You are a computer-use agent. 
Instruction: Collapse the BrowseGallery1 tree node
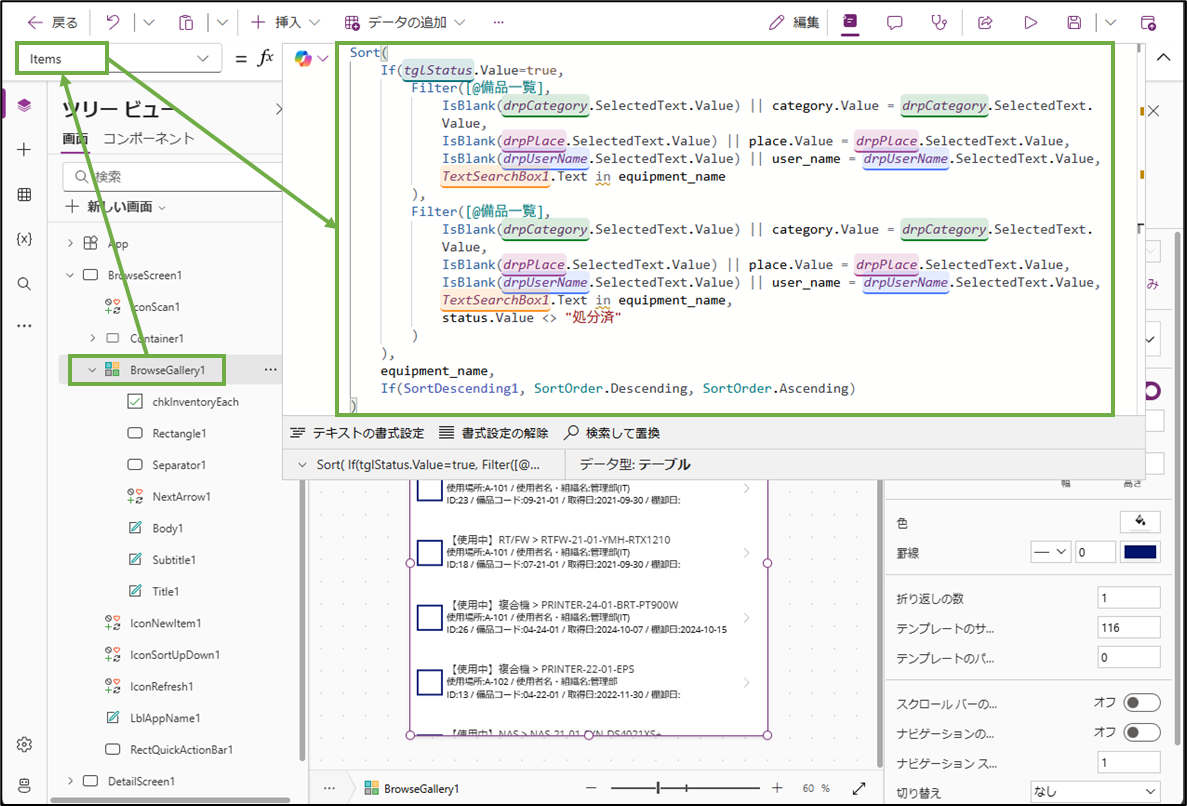coord(91,369)
